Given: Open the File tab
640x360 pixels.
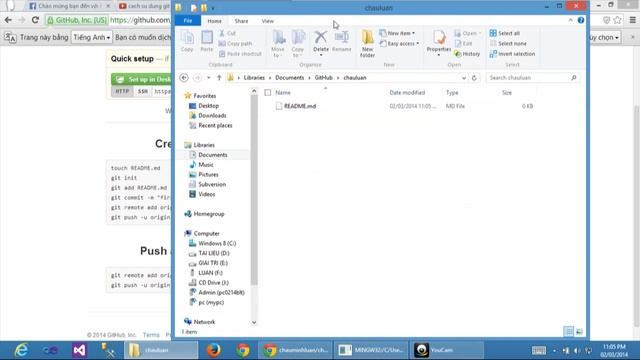Looking at the screenshot, I should tap(188, 20).
